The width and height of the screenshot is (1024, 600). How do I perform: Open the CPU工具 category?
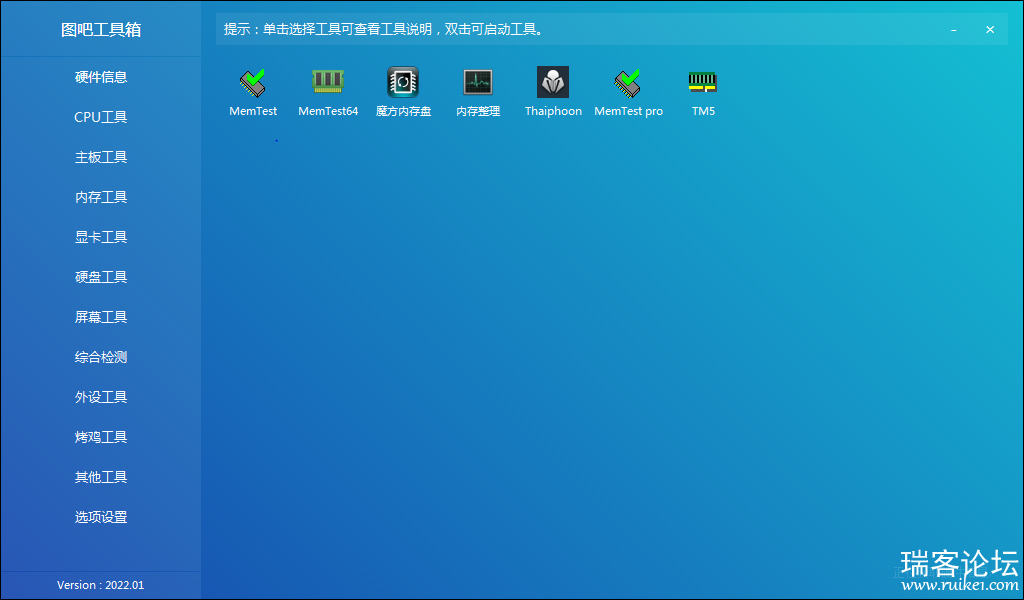point(101,117)
